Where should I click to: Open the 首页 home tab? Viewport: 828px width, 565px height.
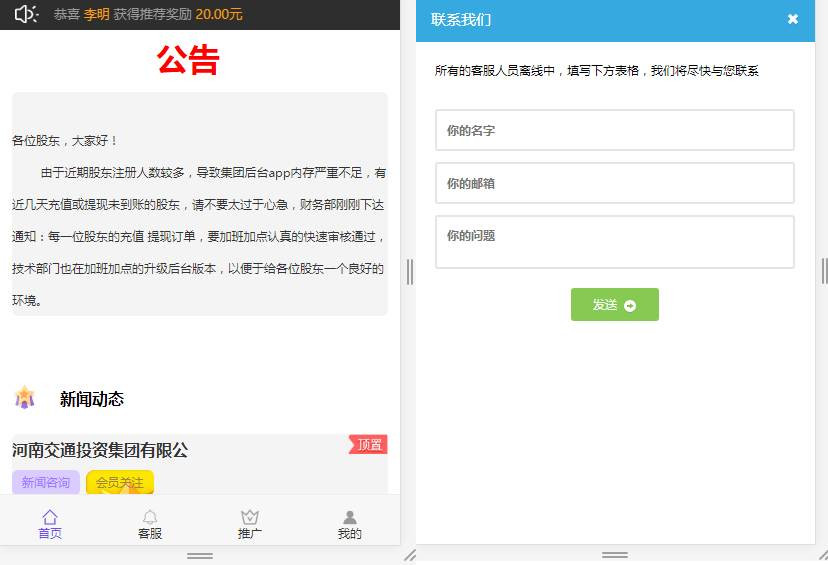coord(50,524)
